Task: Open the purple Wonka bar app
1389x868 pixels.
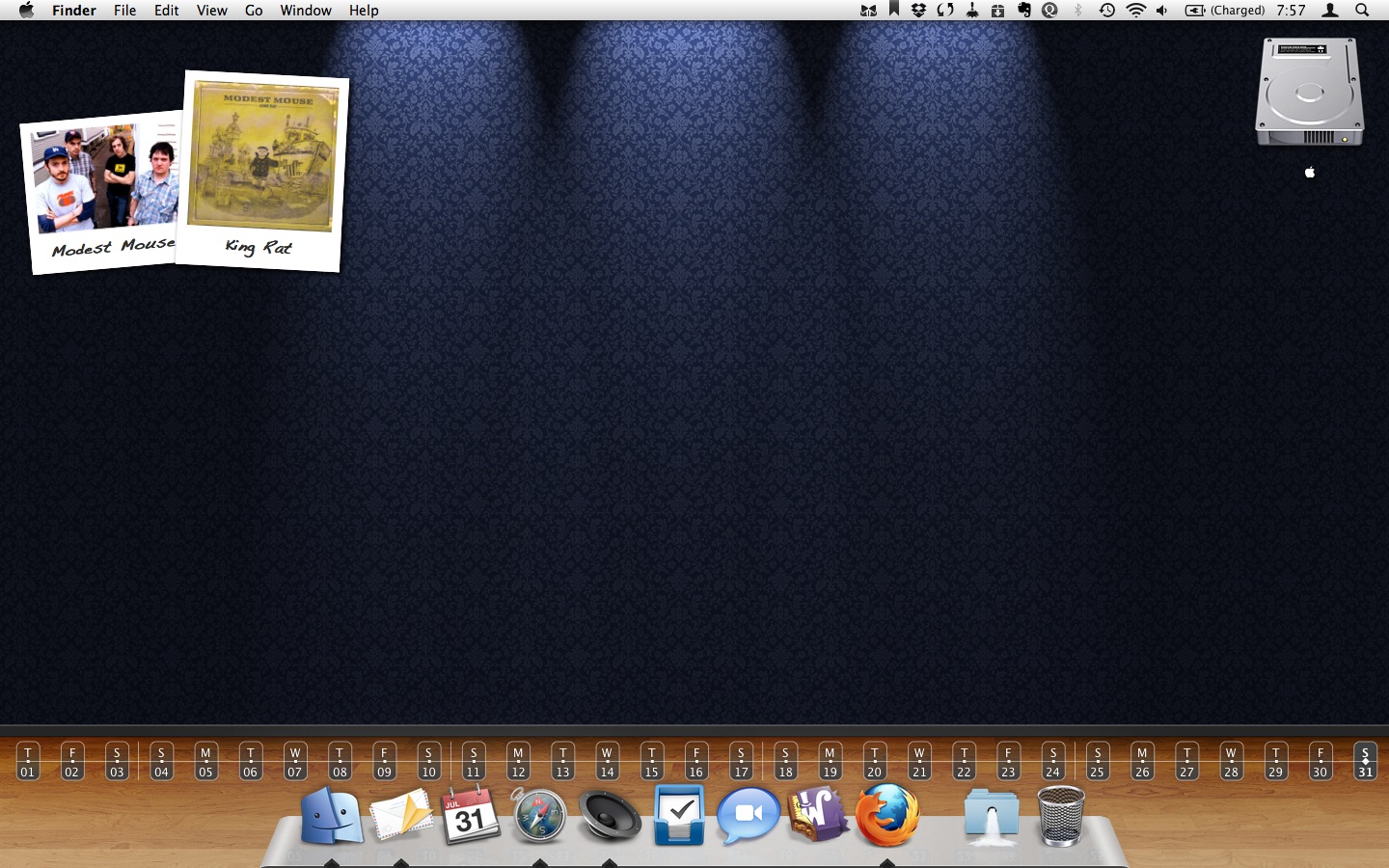Action: click(x=818, y=814)
